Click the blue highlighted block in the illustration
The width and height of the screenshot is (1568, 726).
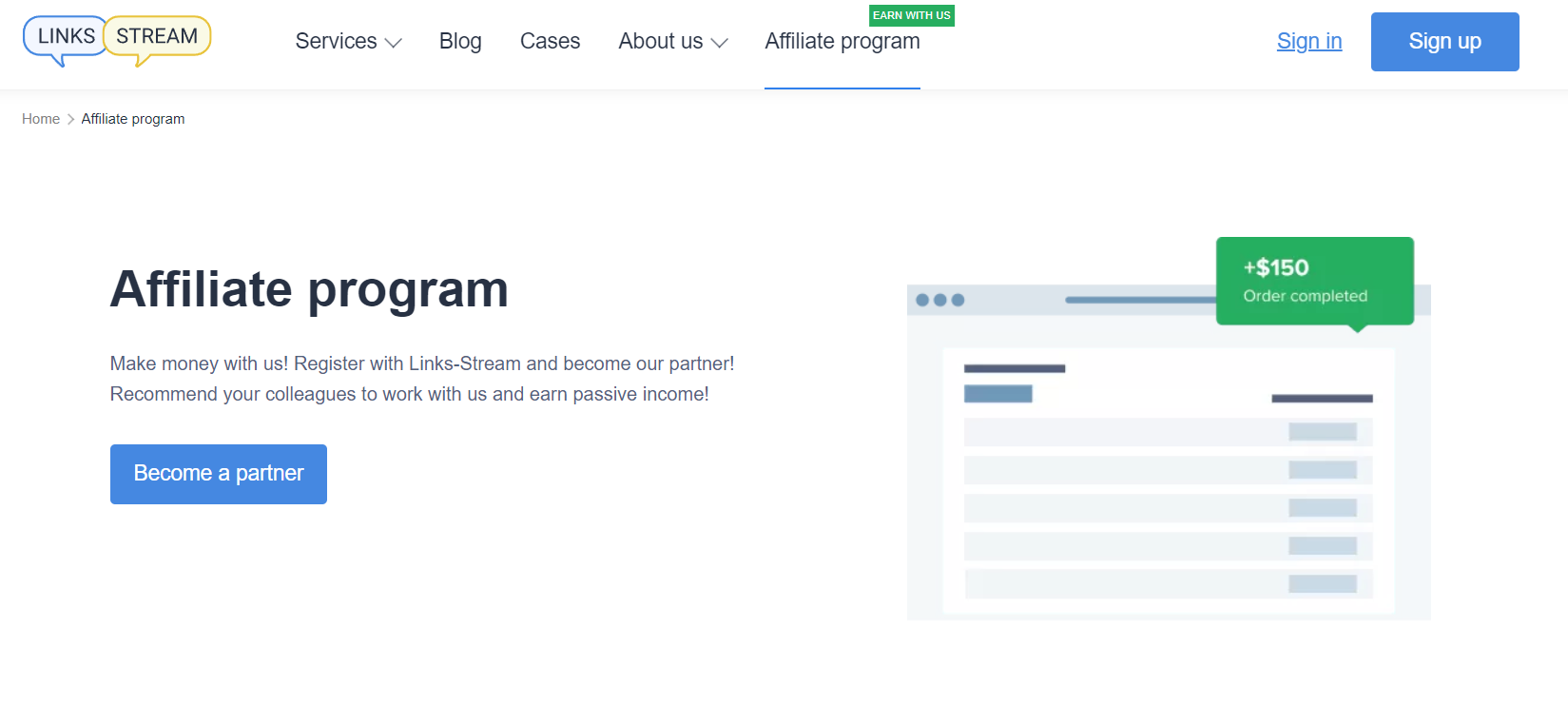click(997, 394)
